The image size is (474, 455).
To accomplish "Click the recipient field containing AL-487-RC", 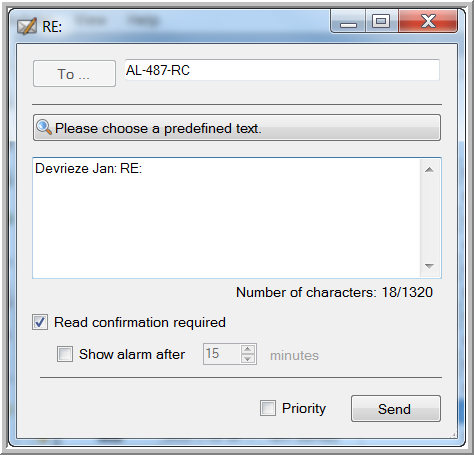I will pos(282,70).
